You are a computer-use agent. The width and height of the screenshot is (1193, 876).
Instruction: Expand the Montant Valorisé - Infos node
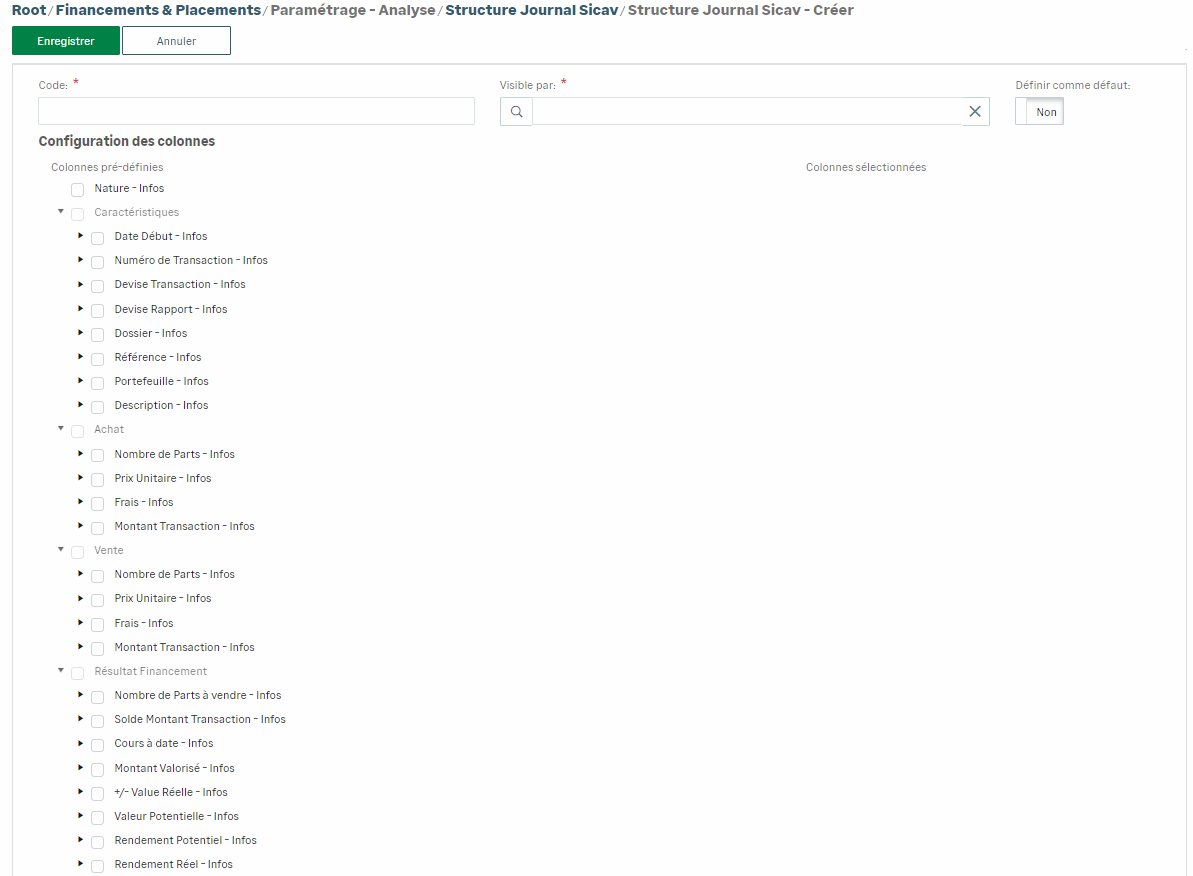tap(81, 768)
